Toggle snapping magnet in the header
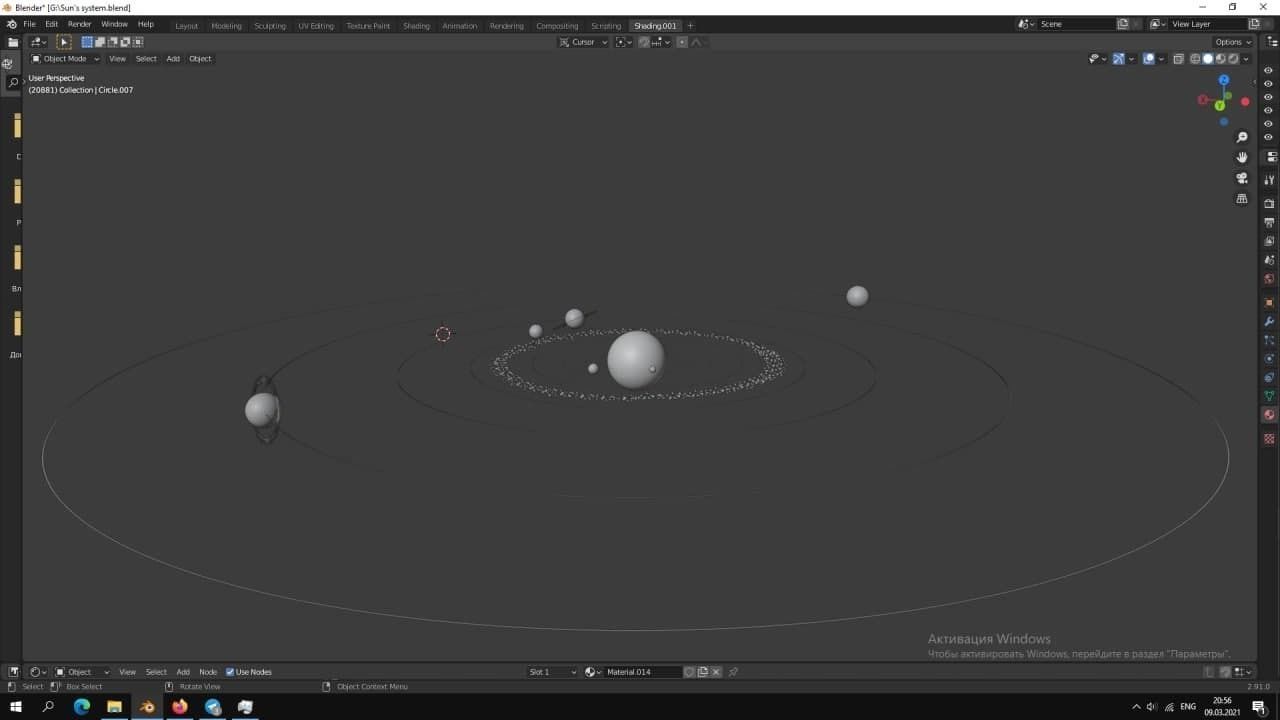This screenshot has width=1280, height=720. (644, 42)
